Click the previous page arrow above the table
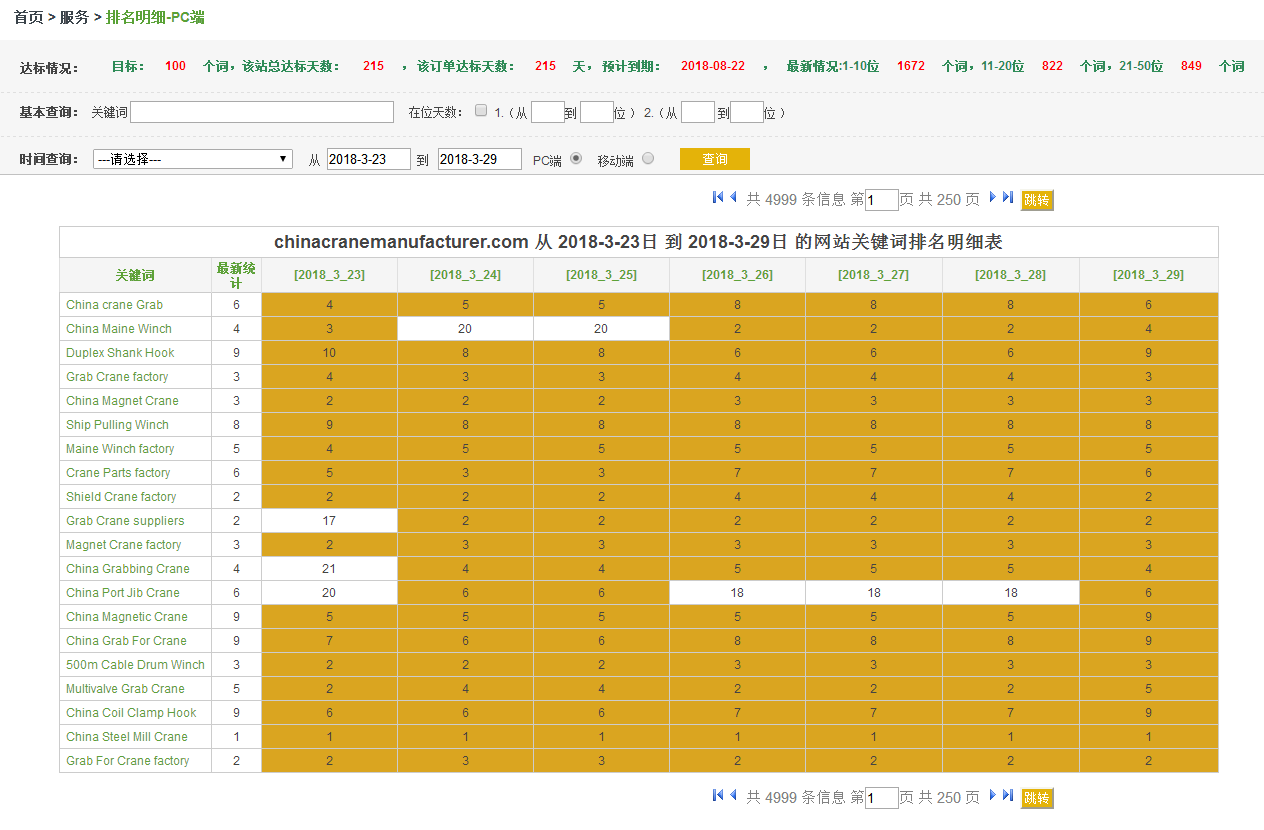Screen dimensions: 1264x830 [x=733, y=198]
